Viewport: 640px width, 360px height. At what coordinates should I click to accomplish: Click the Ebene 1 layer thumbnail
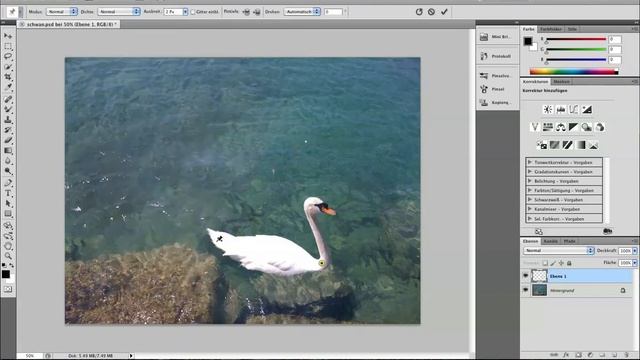pyautogui.click(x=539, y=276)
